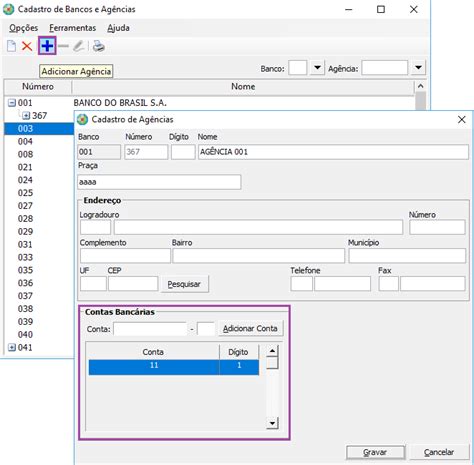
Task: Close the Cadastro de Agências dialog
Action: (461, 119)
